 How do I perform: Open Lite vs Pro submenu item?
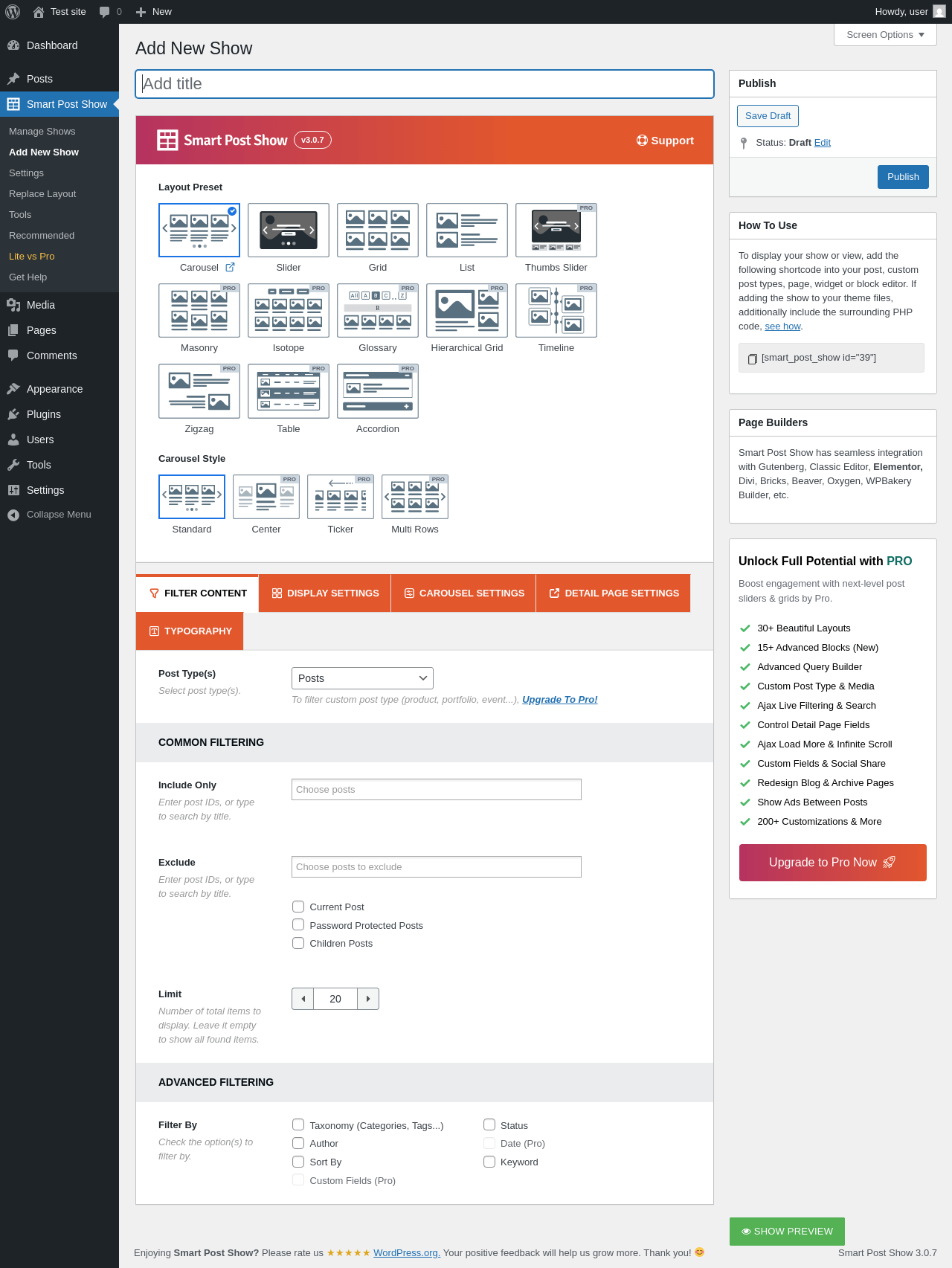32,257
